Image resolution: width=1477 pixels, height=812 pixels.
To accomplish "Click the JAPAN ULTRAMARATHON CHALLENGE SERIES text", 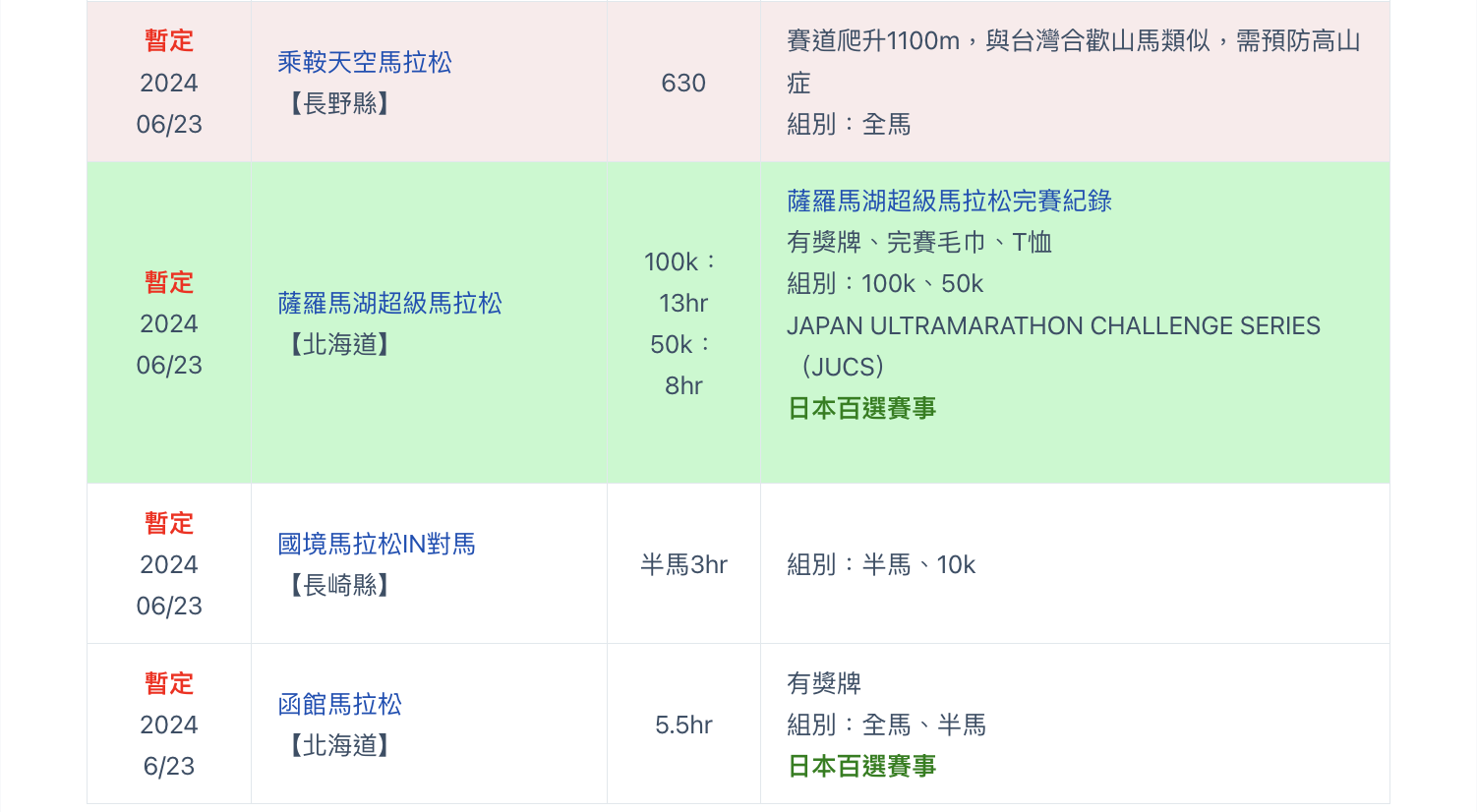I will [1053, 326].
